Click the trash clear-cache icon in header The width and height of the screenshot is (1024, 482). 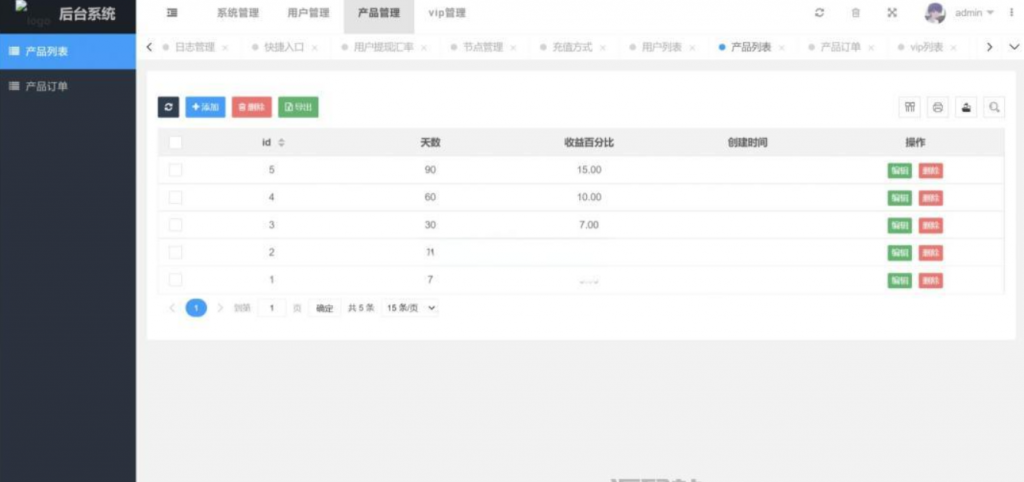[856, 13]
